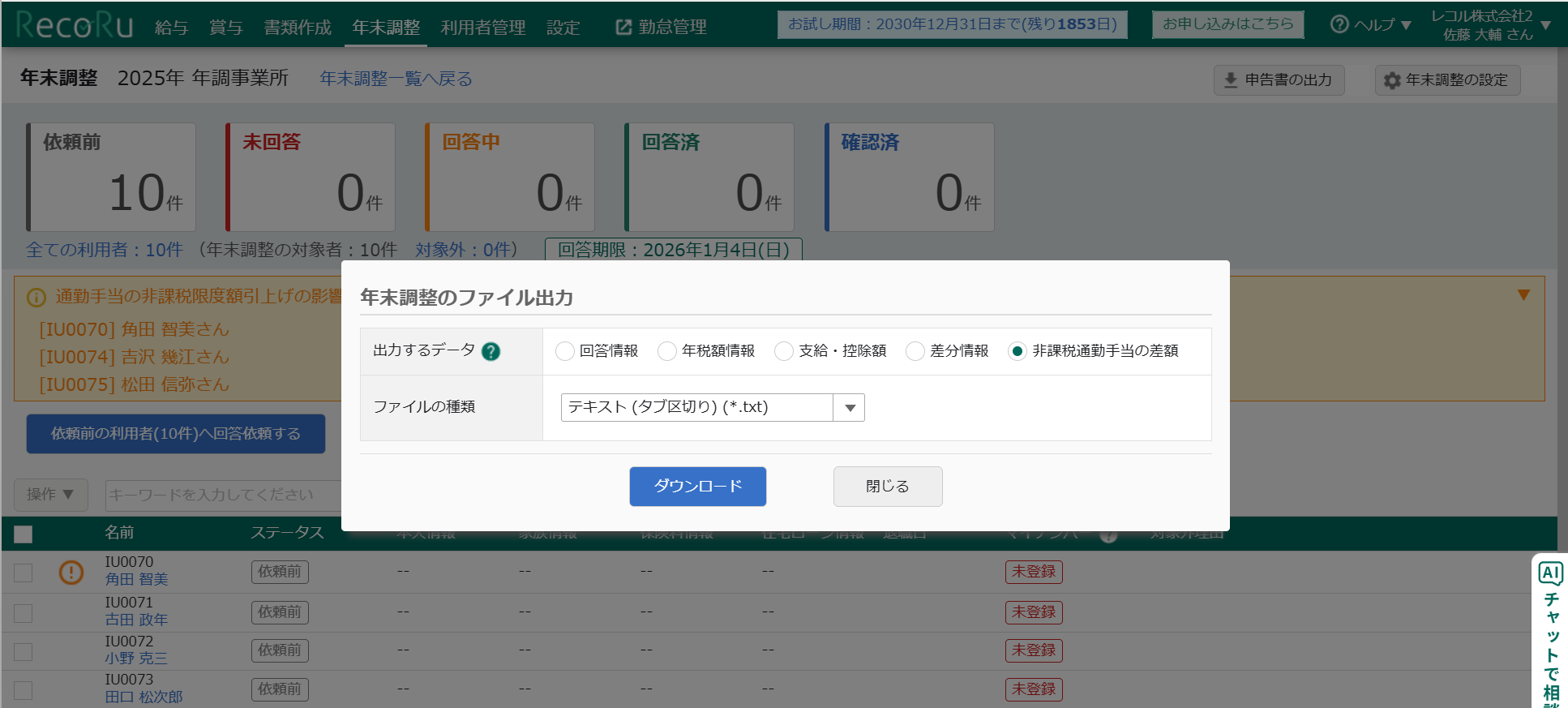This screenshot has width=1568, height=708.
Task: Click the keyword search input field
Action: 224,495
